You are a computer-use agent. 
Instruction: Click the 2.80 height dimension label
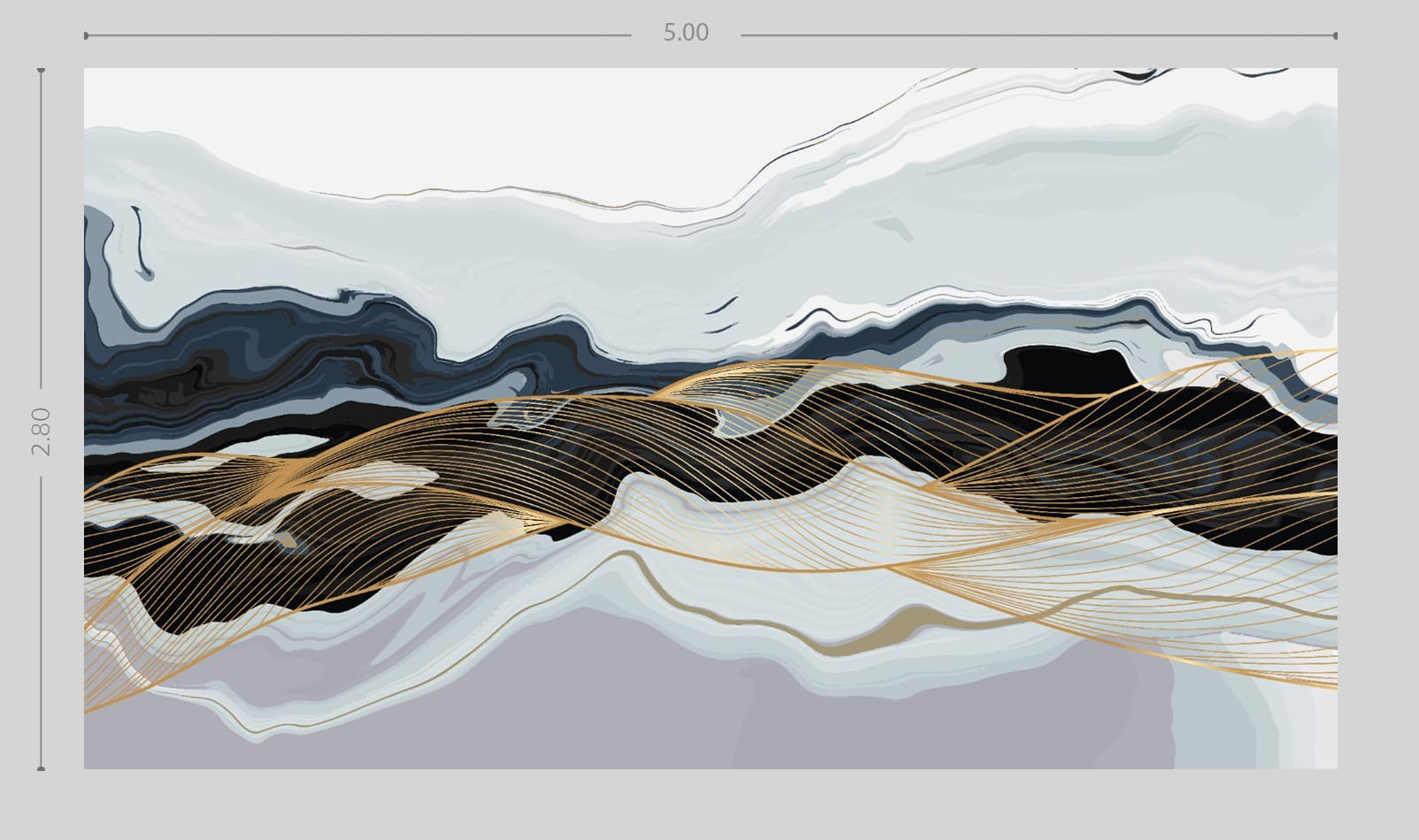[41, 431]
